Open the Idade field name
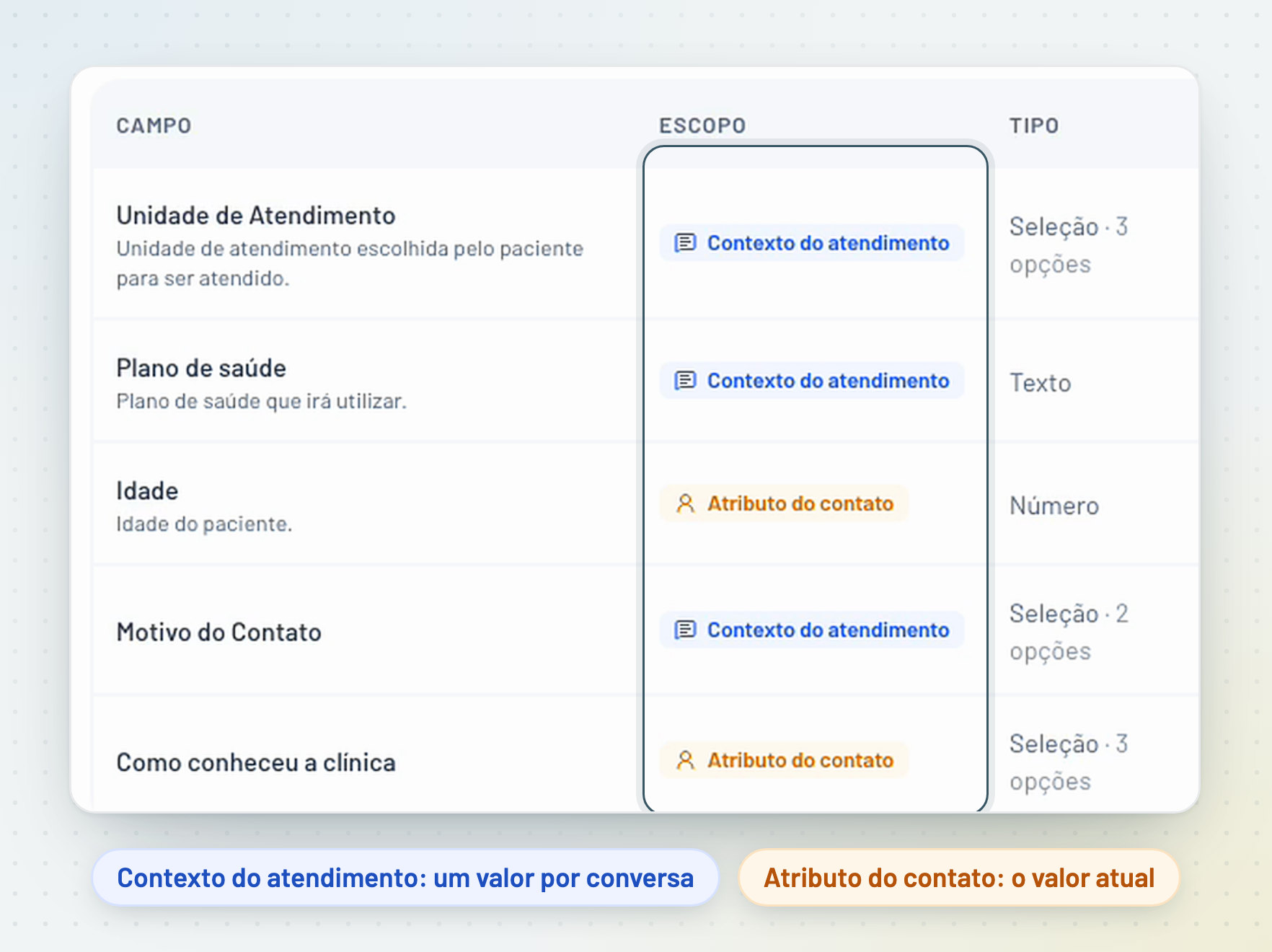 (x=147, y=491)
